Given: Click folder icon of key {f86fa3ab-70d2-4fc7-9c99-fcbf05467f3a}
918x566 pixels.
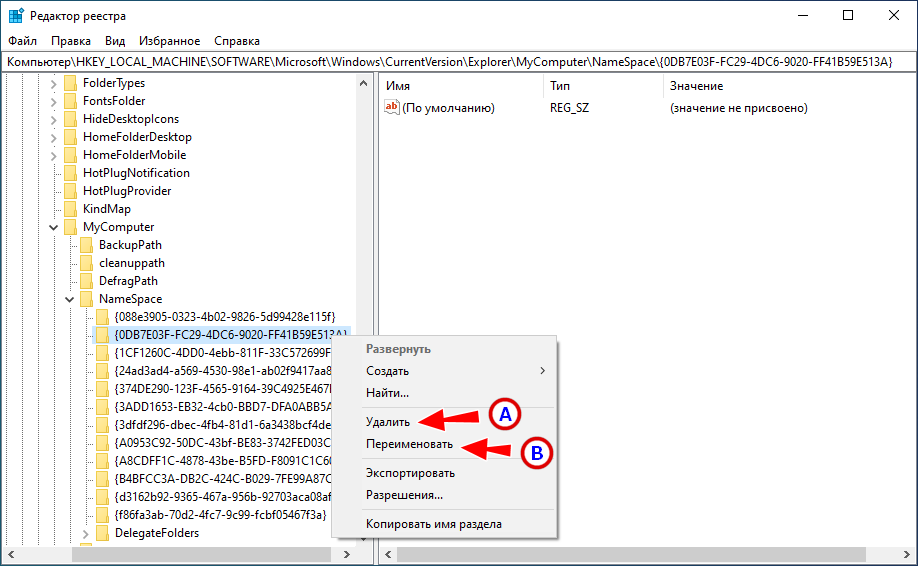Looking at the screenshot, I should (102, 515).
